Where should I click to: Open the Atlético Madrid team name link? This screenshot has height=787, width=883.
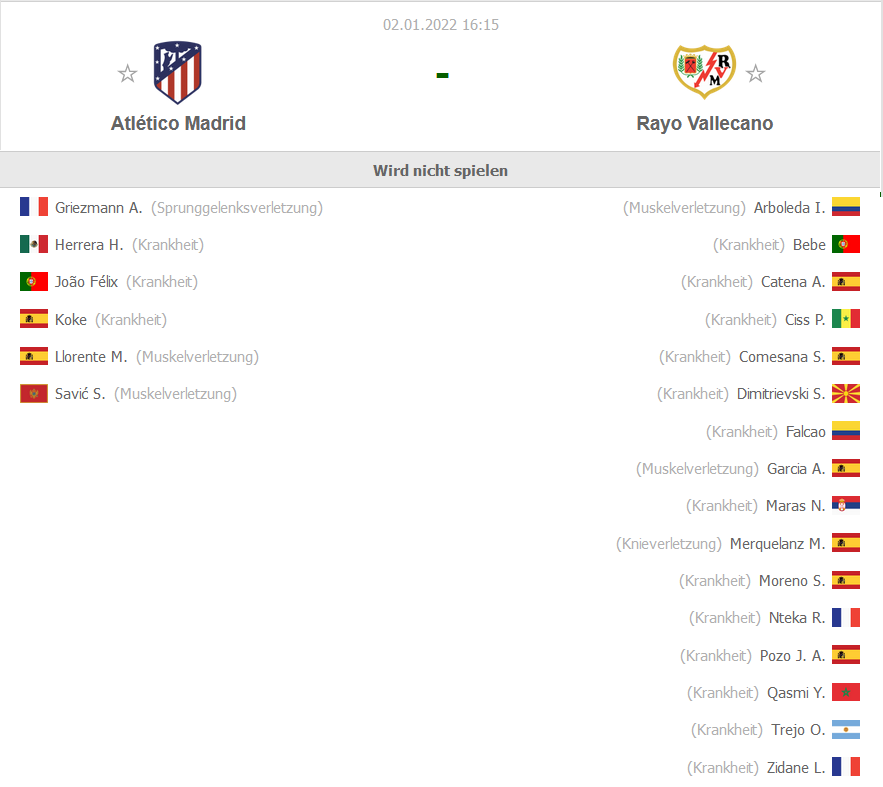tap(178, 123)
